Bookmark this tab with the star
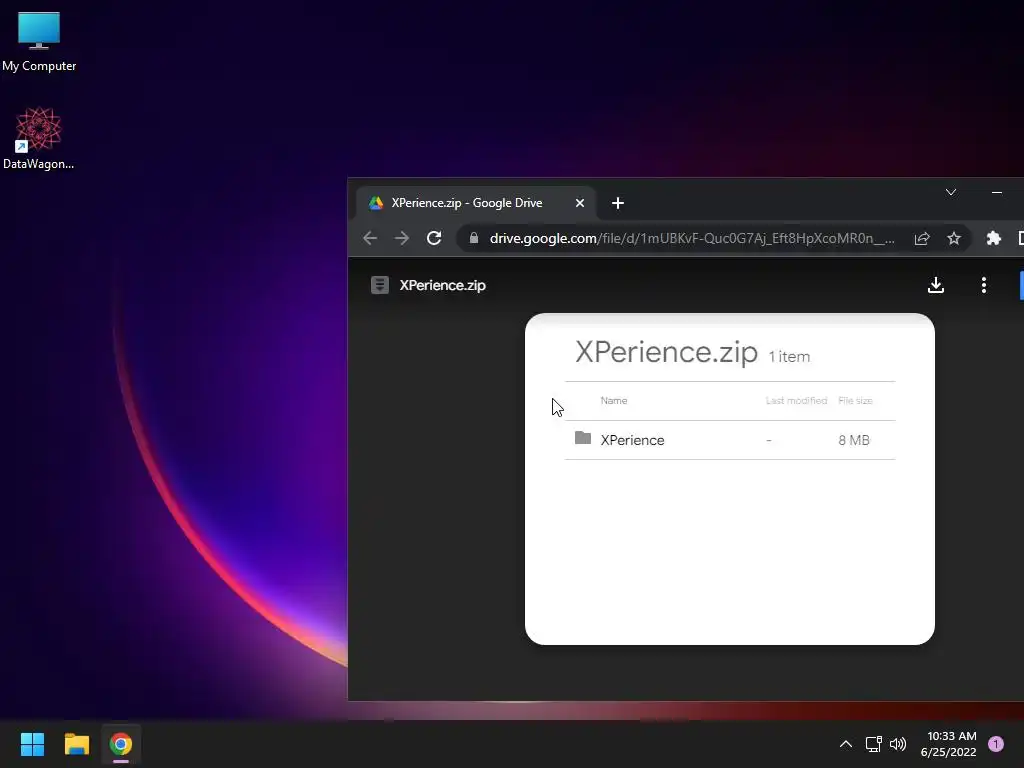 [953, 238]
